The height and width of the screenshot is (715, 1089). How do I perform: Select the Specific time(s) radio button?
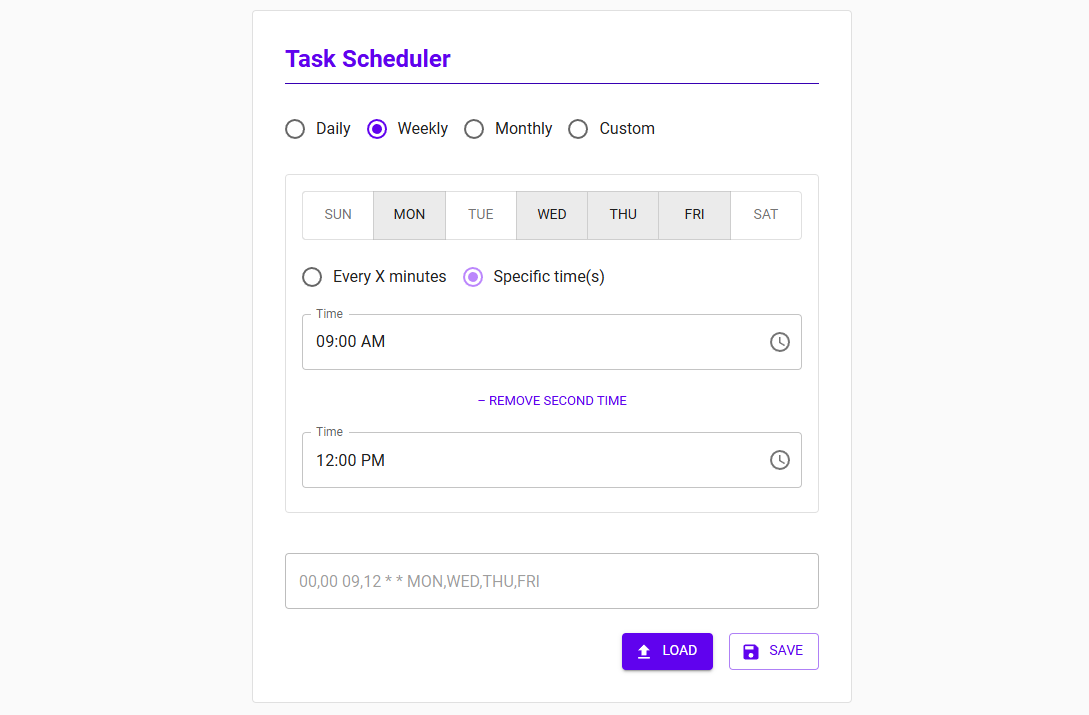[473, 277]
